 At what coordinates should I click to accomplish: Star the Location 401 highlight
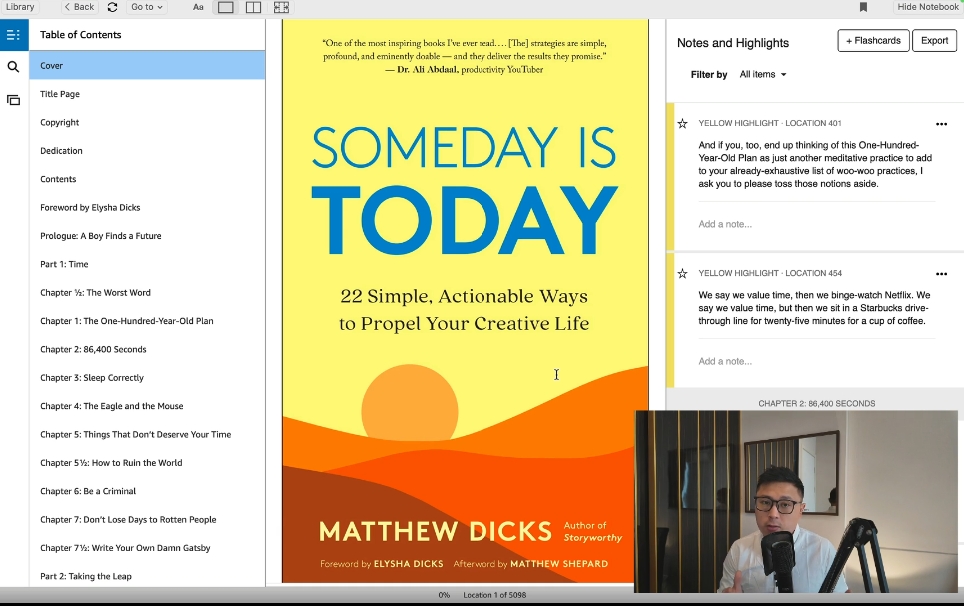pos(682,124)
